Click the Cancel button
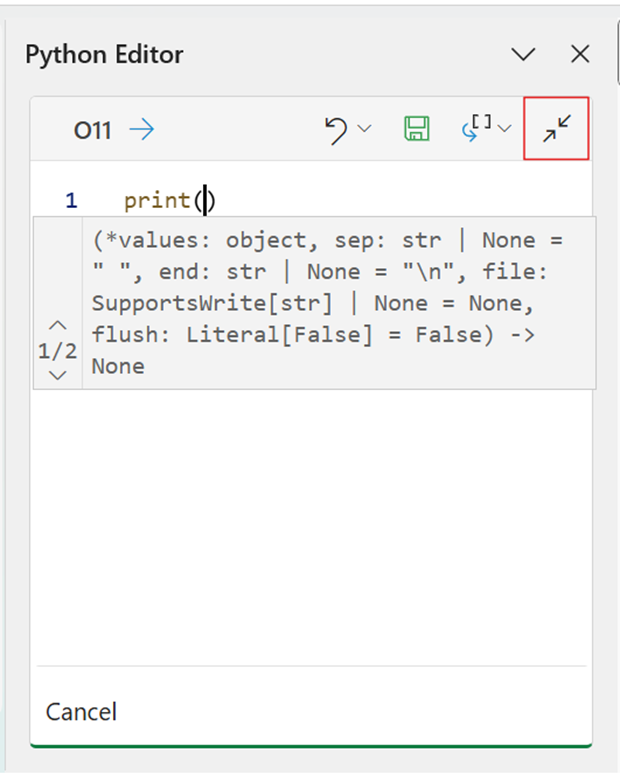620x774 pixels. tap(81, 712)
